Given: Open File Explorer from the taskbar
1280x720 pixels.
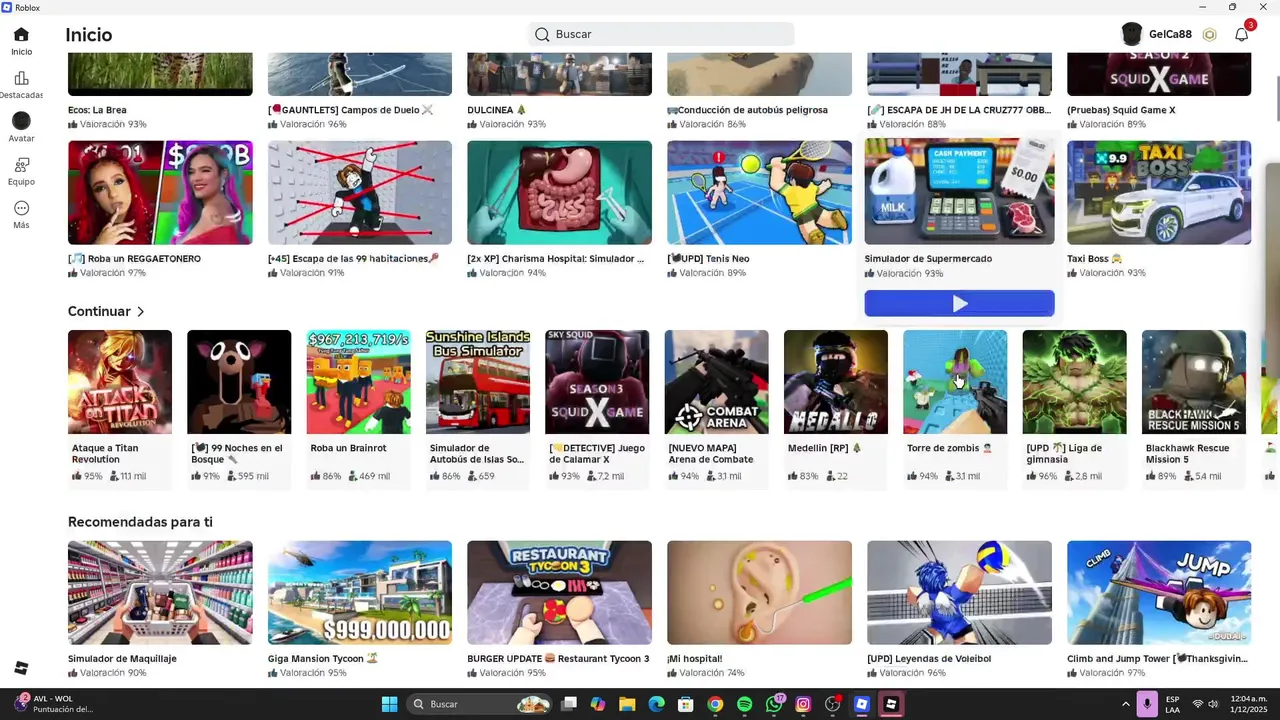Looking at the screenshot, I should (x=627, y=704).
